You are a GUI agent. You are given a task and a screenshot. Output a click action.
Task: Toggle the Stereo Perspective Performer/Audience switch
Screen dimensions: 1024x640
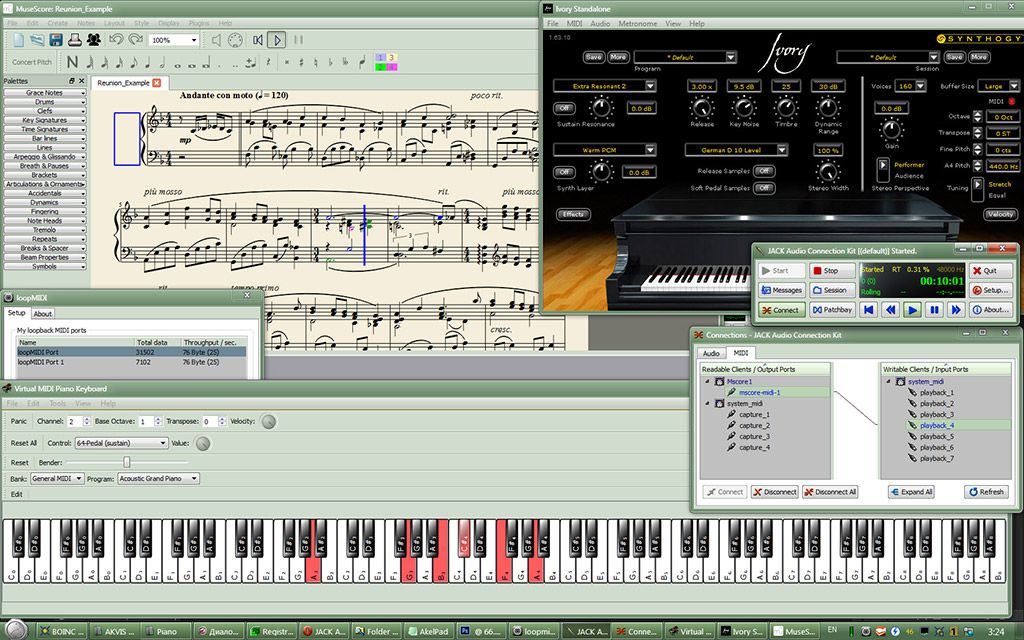[882, 170]
